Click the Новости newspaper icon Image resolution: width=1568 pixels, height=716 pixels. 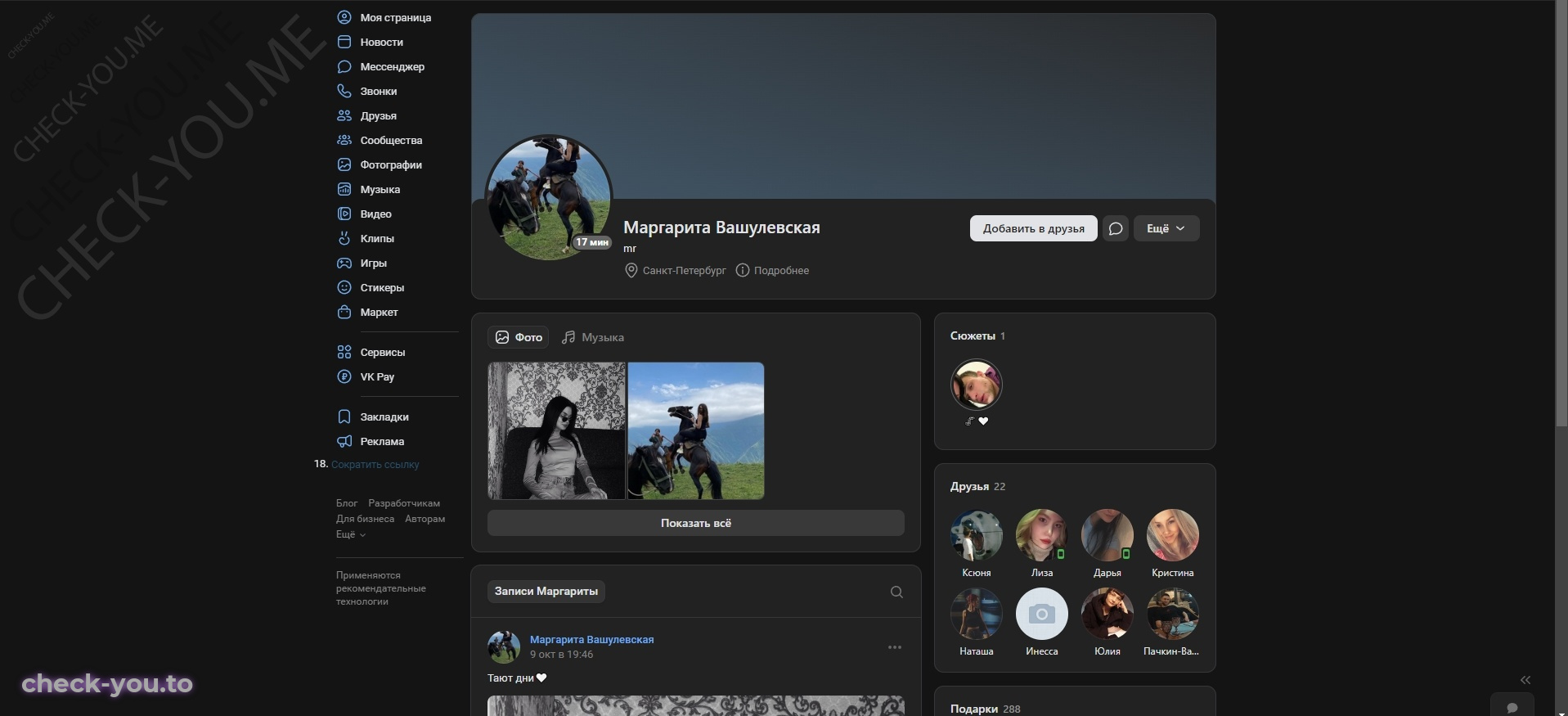[344, 42]
